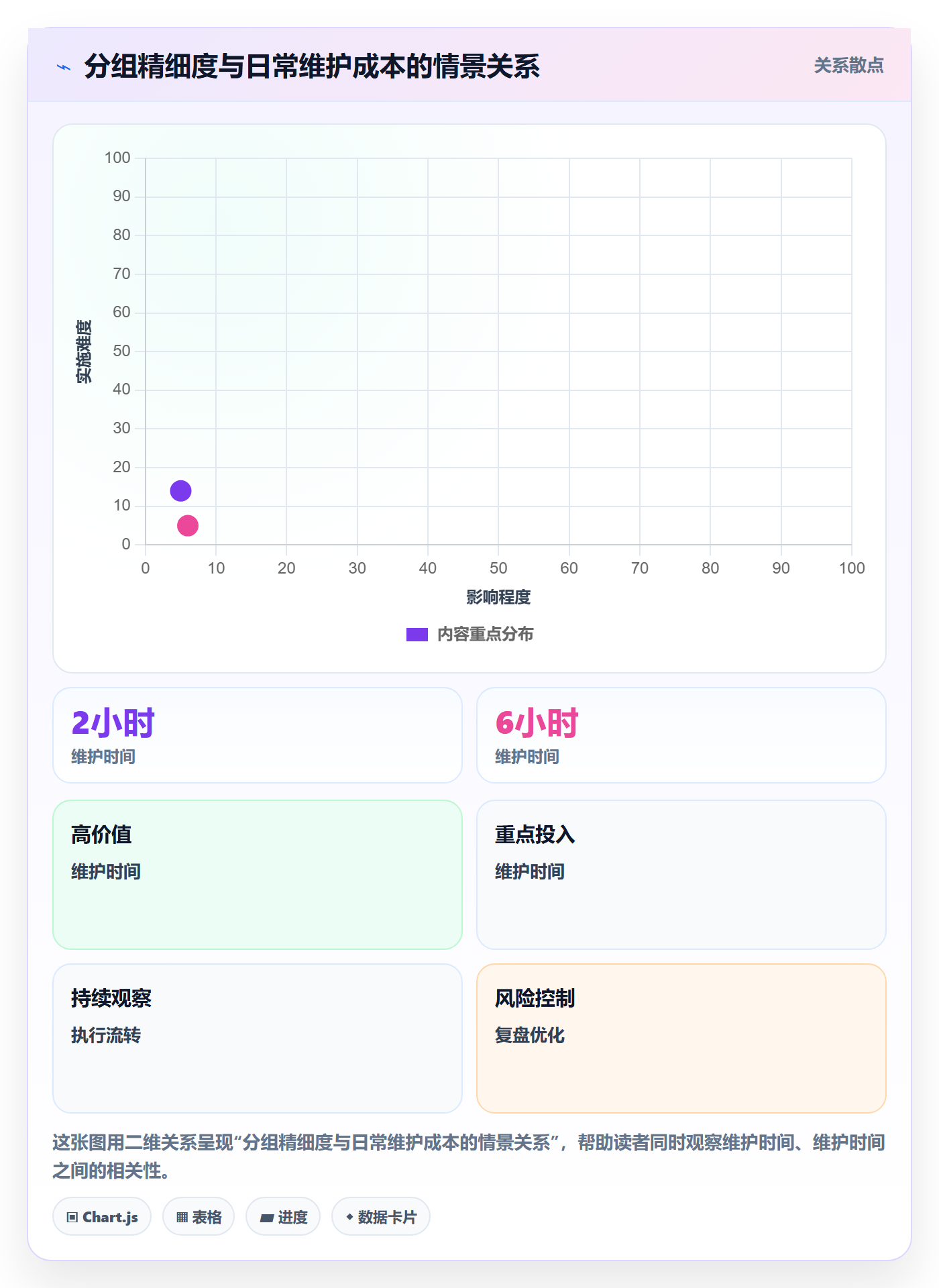Click the 进度 tag chip

point(283,1216)
